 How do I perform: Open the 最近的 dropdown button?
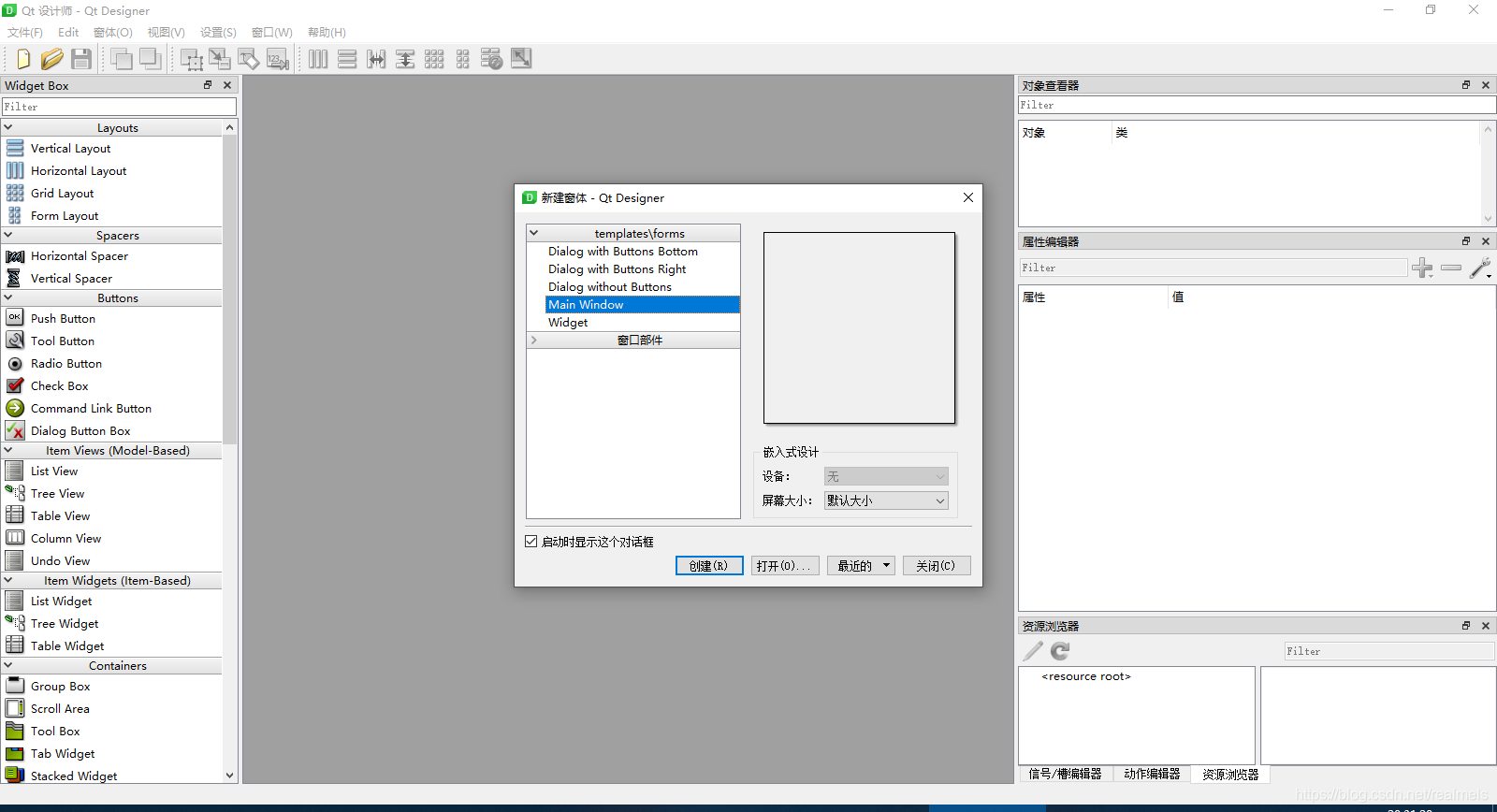tap(861, 566)
